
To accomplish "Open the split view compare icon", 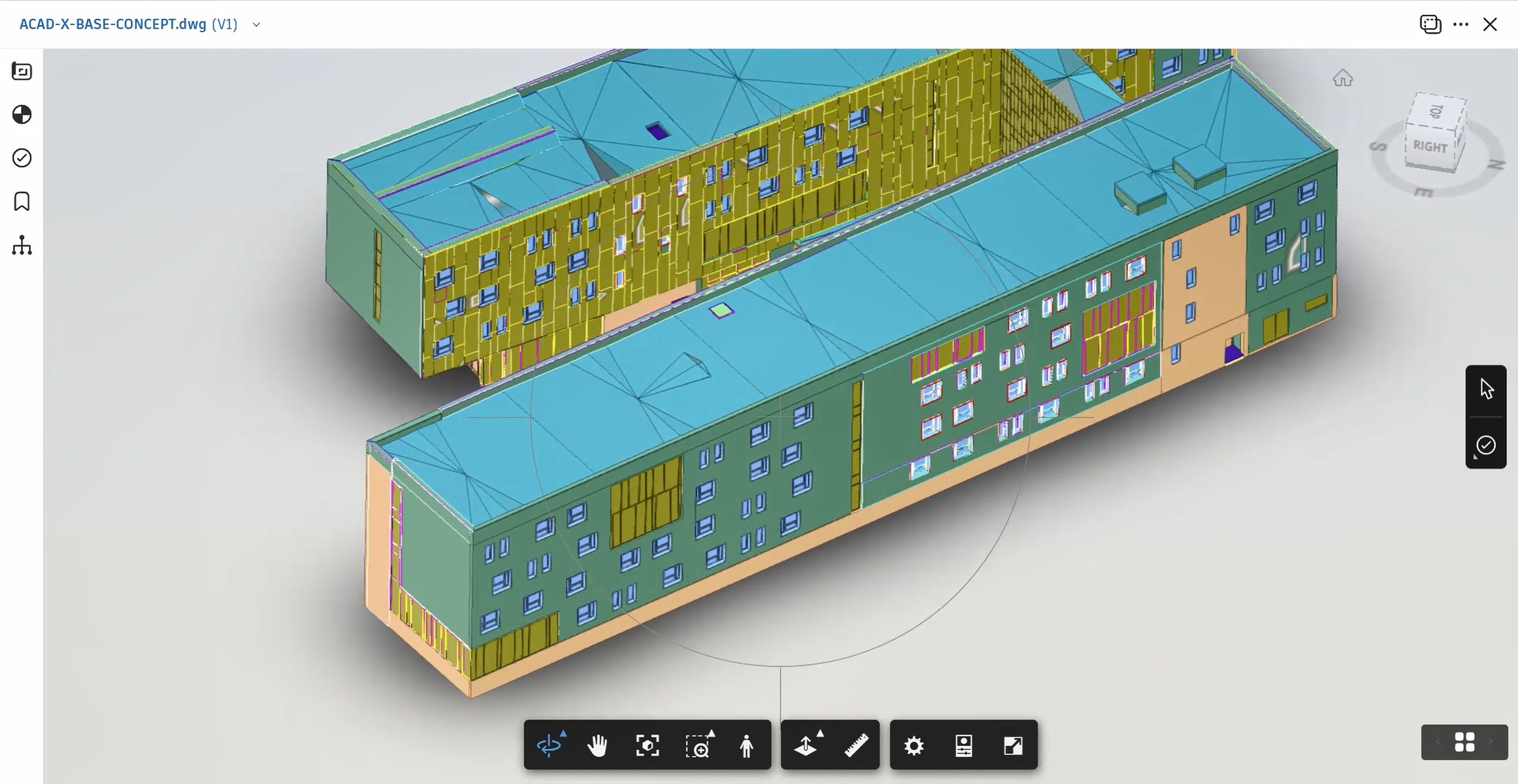I will point(1430,24).
